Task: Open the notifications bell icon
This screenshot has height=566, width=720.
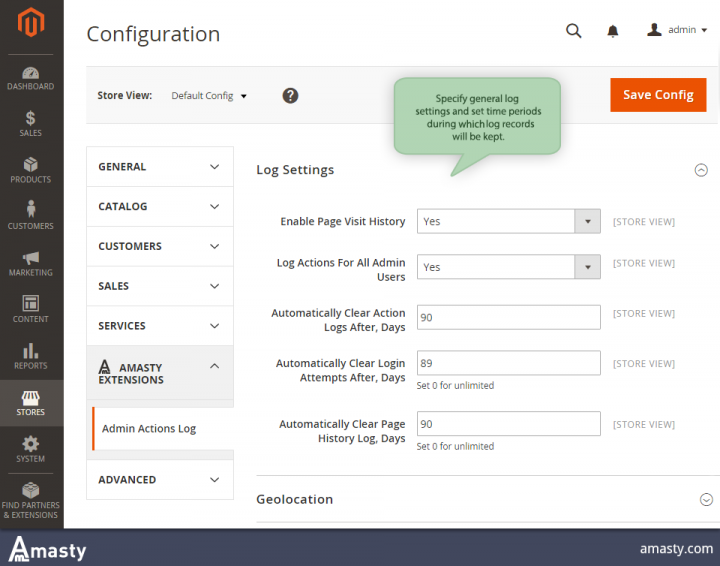Action: pos(613,31)
